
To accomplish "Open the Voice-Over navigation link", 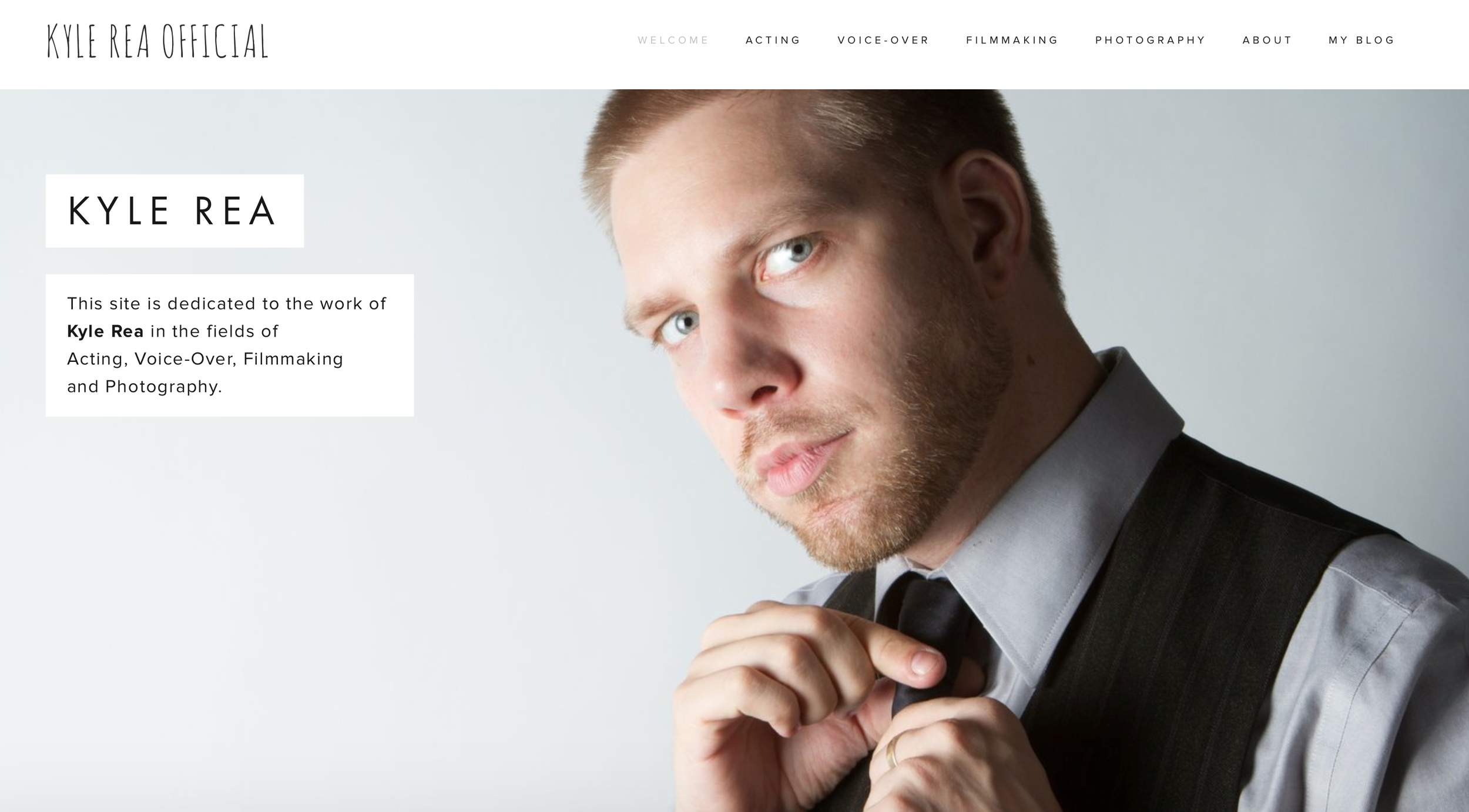I will click(x=884, y=41).
